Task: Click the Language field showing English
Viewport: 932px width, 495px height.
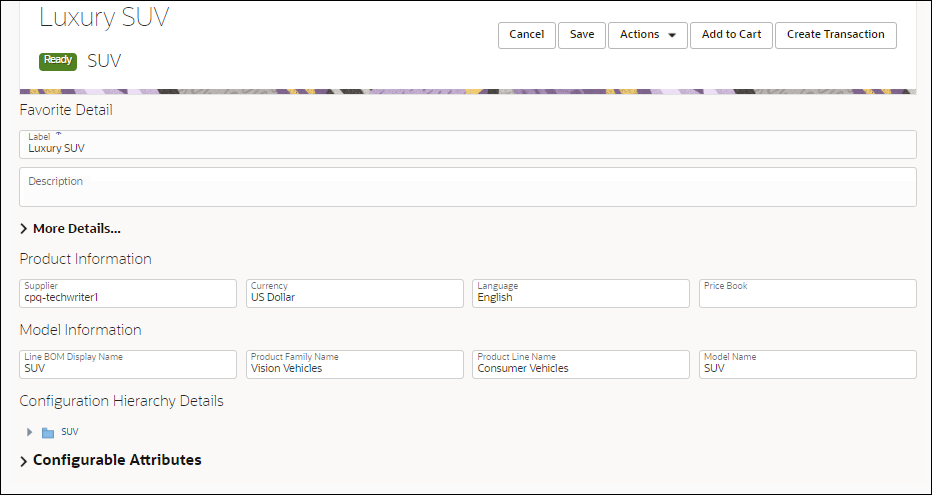Action: (580, 293)
